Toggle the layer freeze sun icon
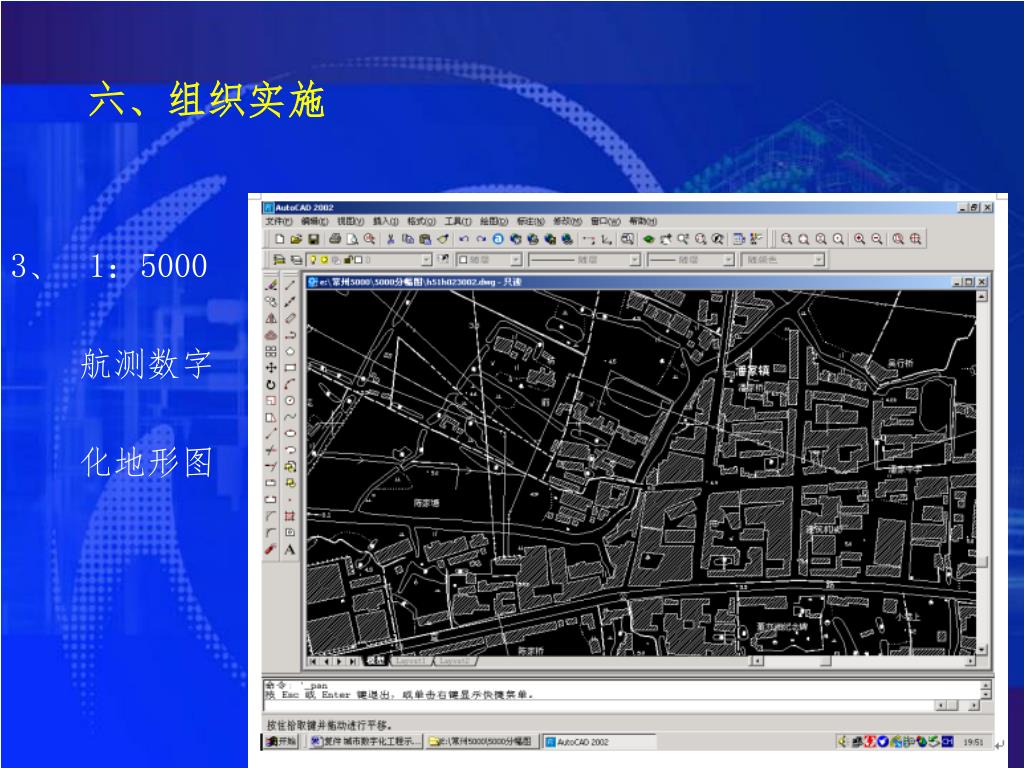1024x768 pixels. [x=324, y=260]
